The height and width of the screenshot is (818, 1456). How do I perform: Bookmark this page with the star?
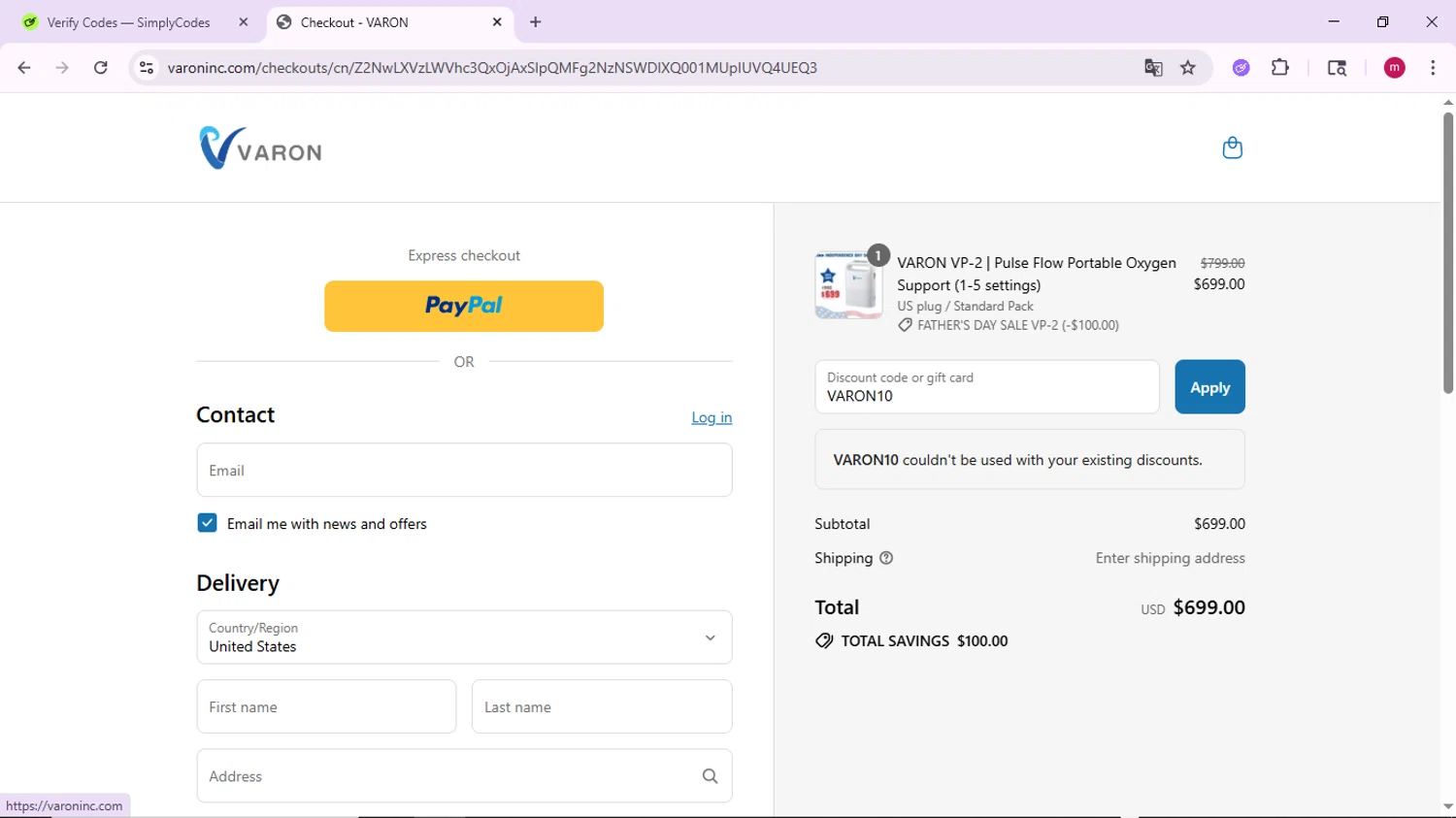pos(1188,68)
